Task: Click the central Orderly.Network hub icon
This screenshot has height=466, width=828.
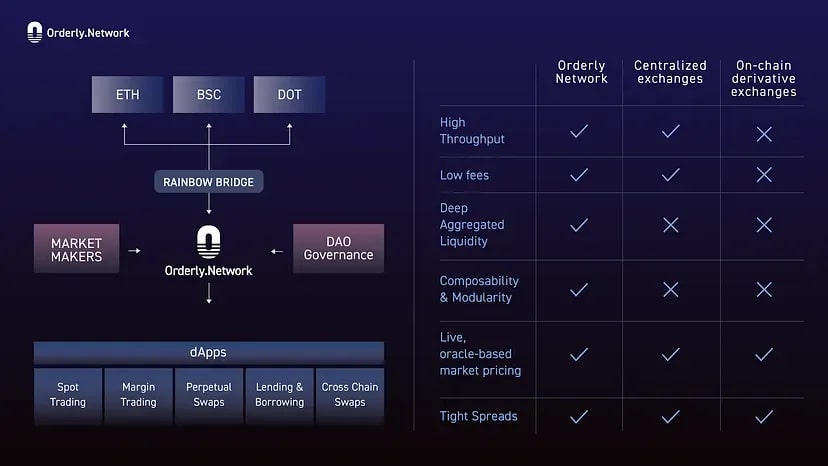Action: pos(208,243)
